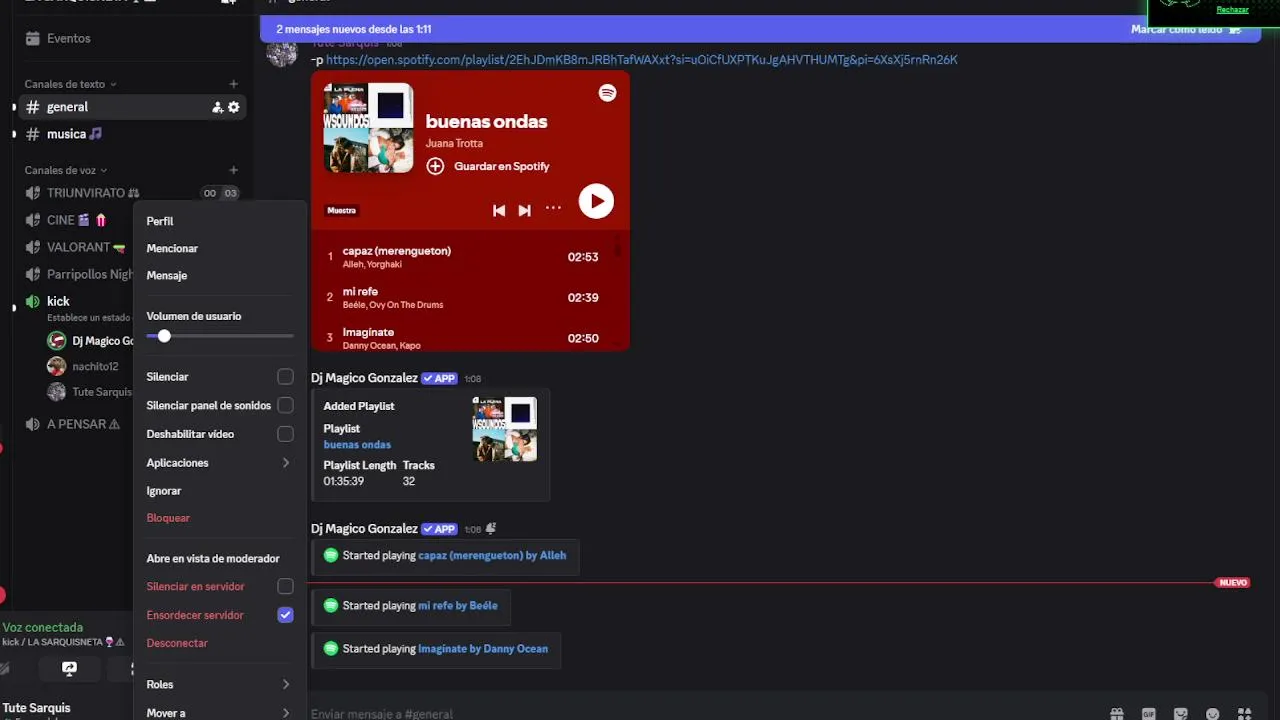
Task: Click Guardar en Spotify text button
Action: point(502,166)
